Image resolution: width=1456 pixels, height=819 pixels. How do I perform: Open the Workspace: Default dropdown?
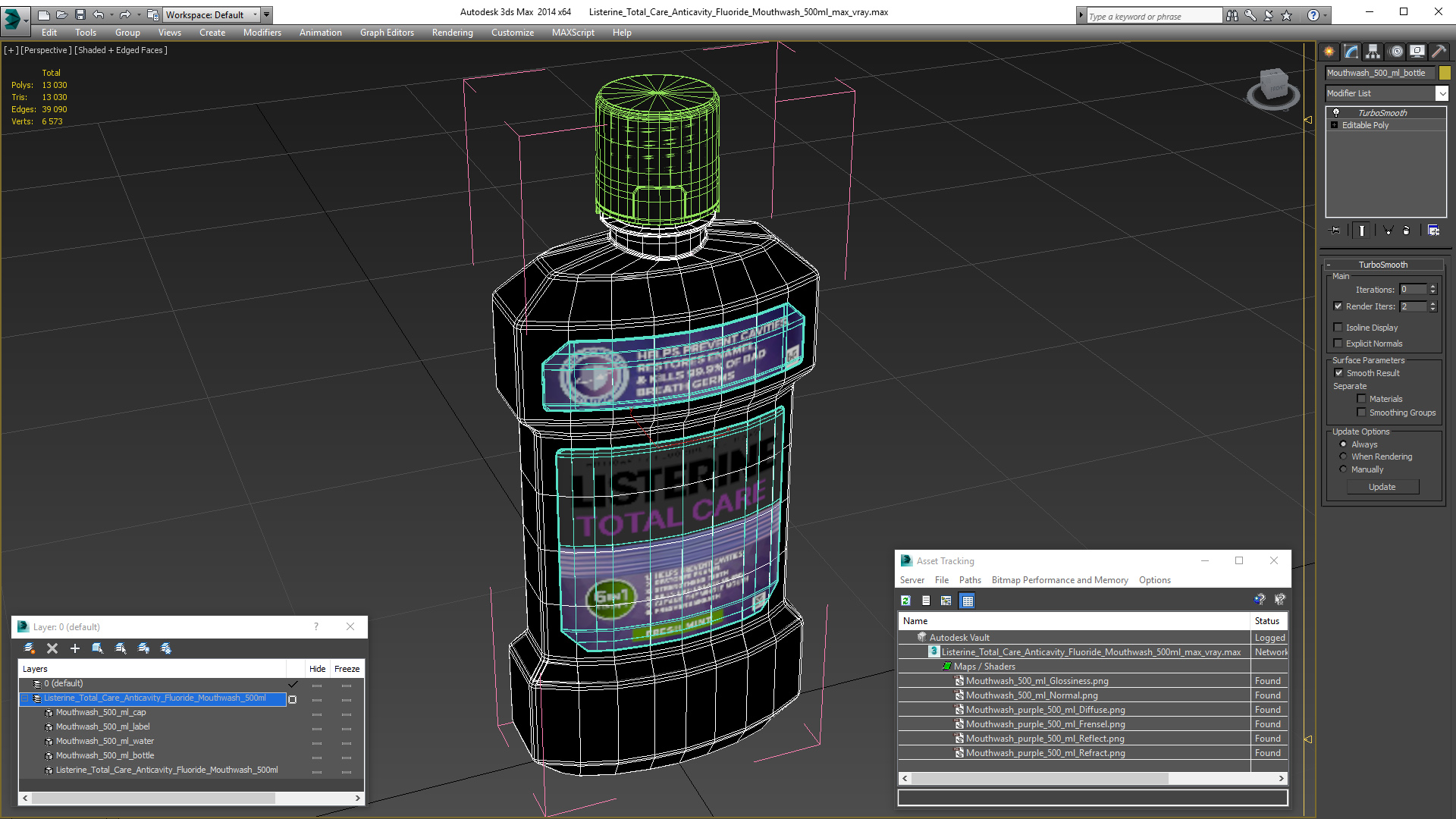pos(212,14)
